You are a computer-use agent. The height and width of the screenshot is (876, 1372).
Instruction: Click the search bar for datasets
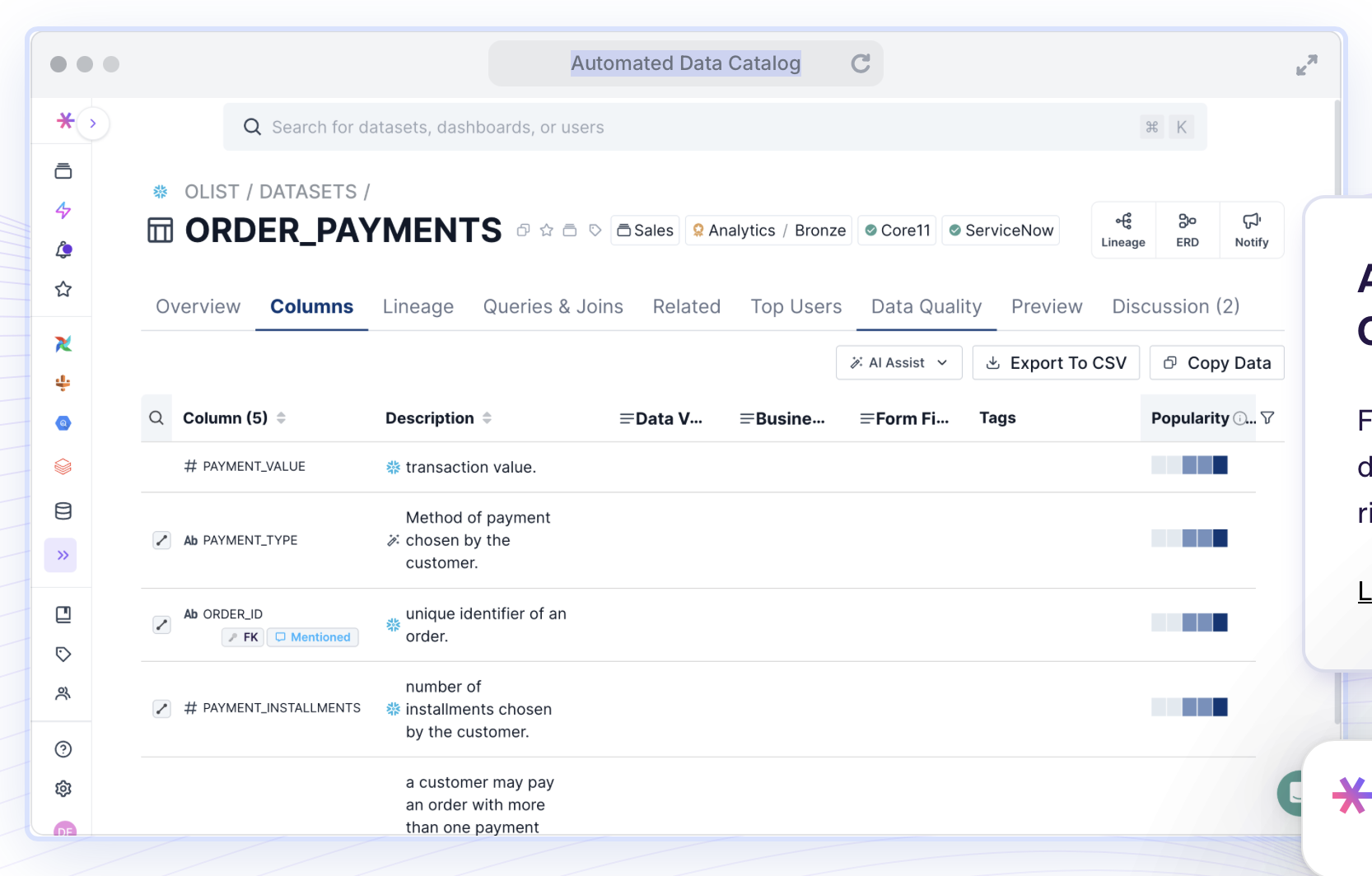click(715, 127)
